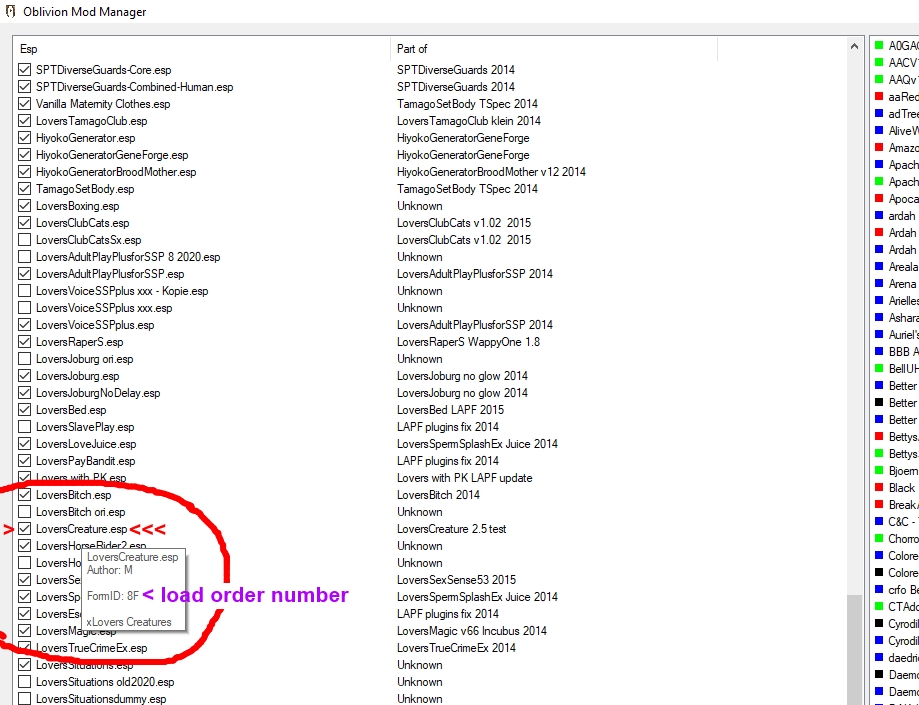Uncheck HiyokoGenerator.esp checkbox

[25, 138]
